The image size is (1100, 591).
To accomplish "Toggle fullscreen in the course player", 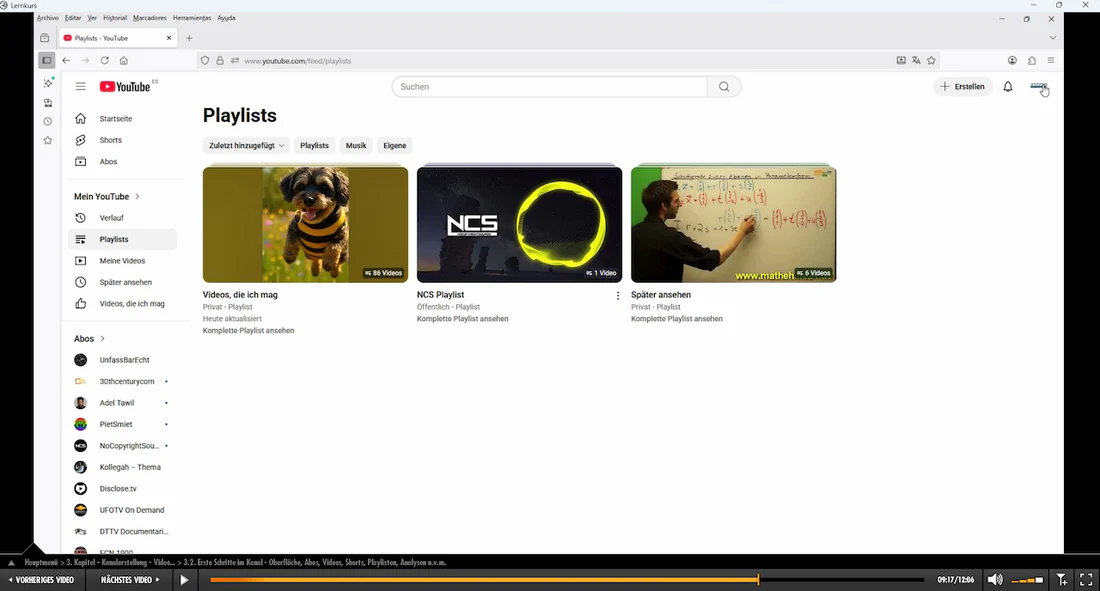I will (x=1086, y=580).
